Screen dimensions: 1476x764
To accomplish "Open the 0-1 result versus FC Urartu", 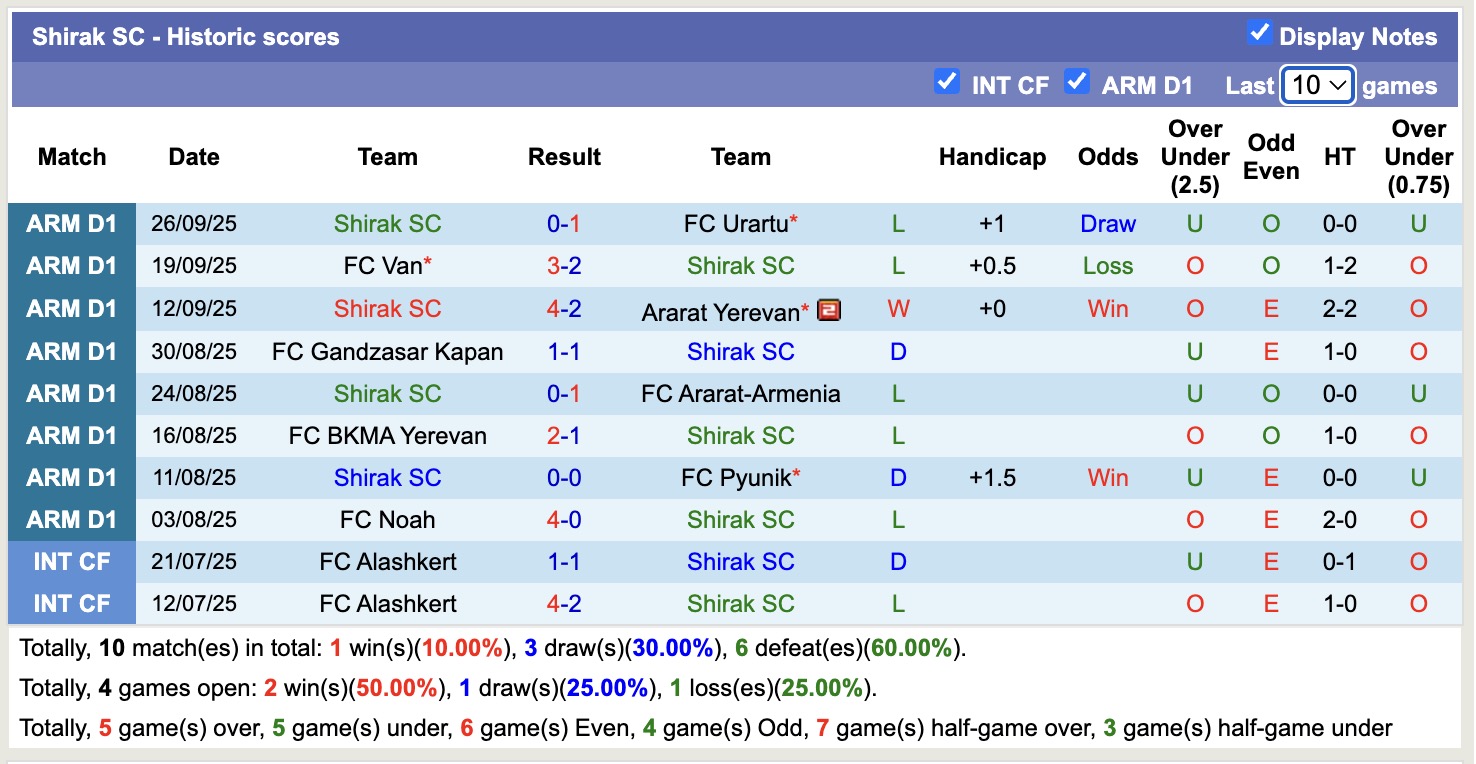I will coord(564,224).
